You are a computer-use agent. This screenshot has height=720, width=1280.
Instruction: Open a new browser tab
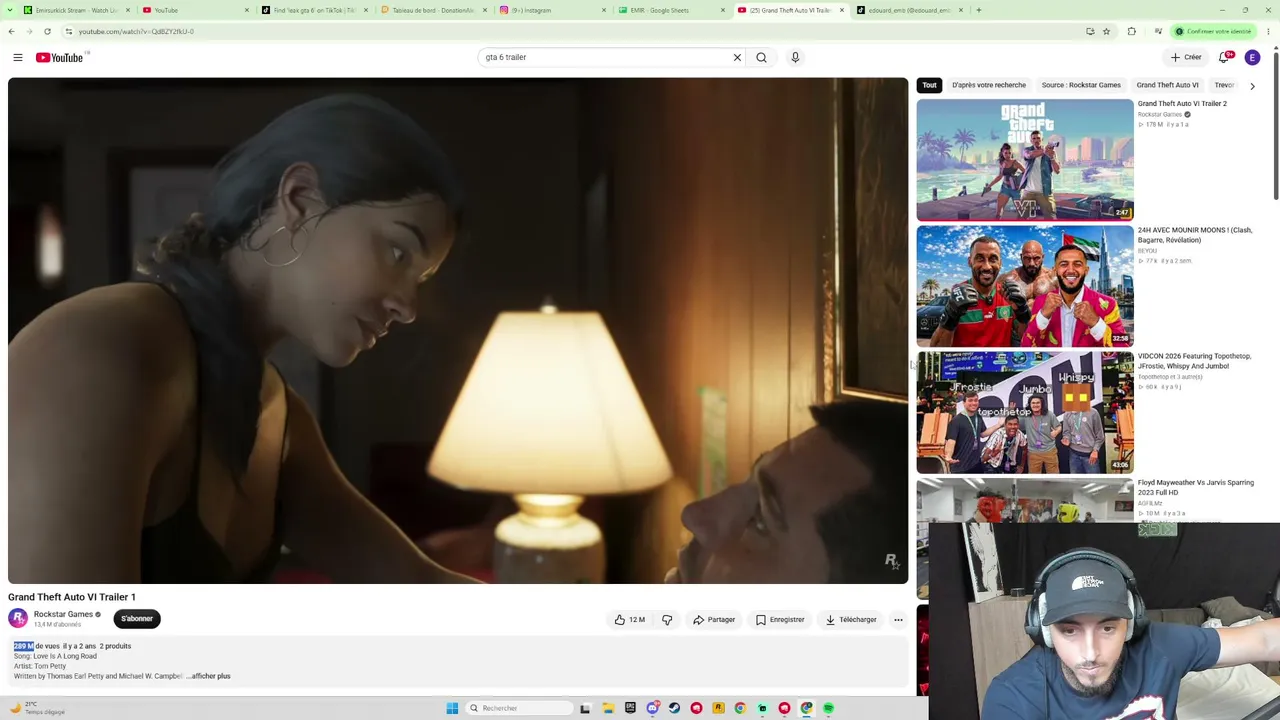pyautogui.click(x=978, y=10)
